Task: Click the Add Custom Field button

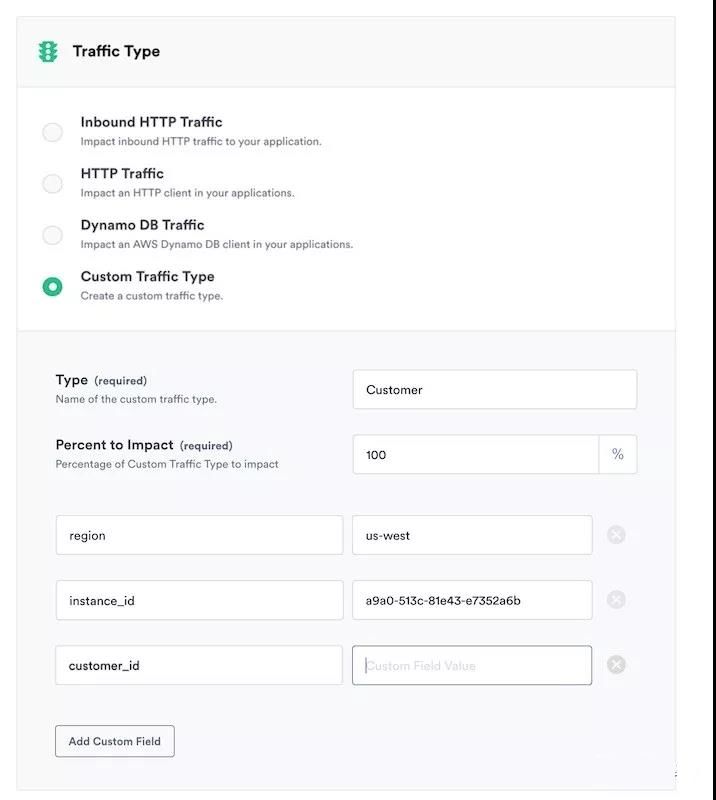Action: click(x=115, y=741)
